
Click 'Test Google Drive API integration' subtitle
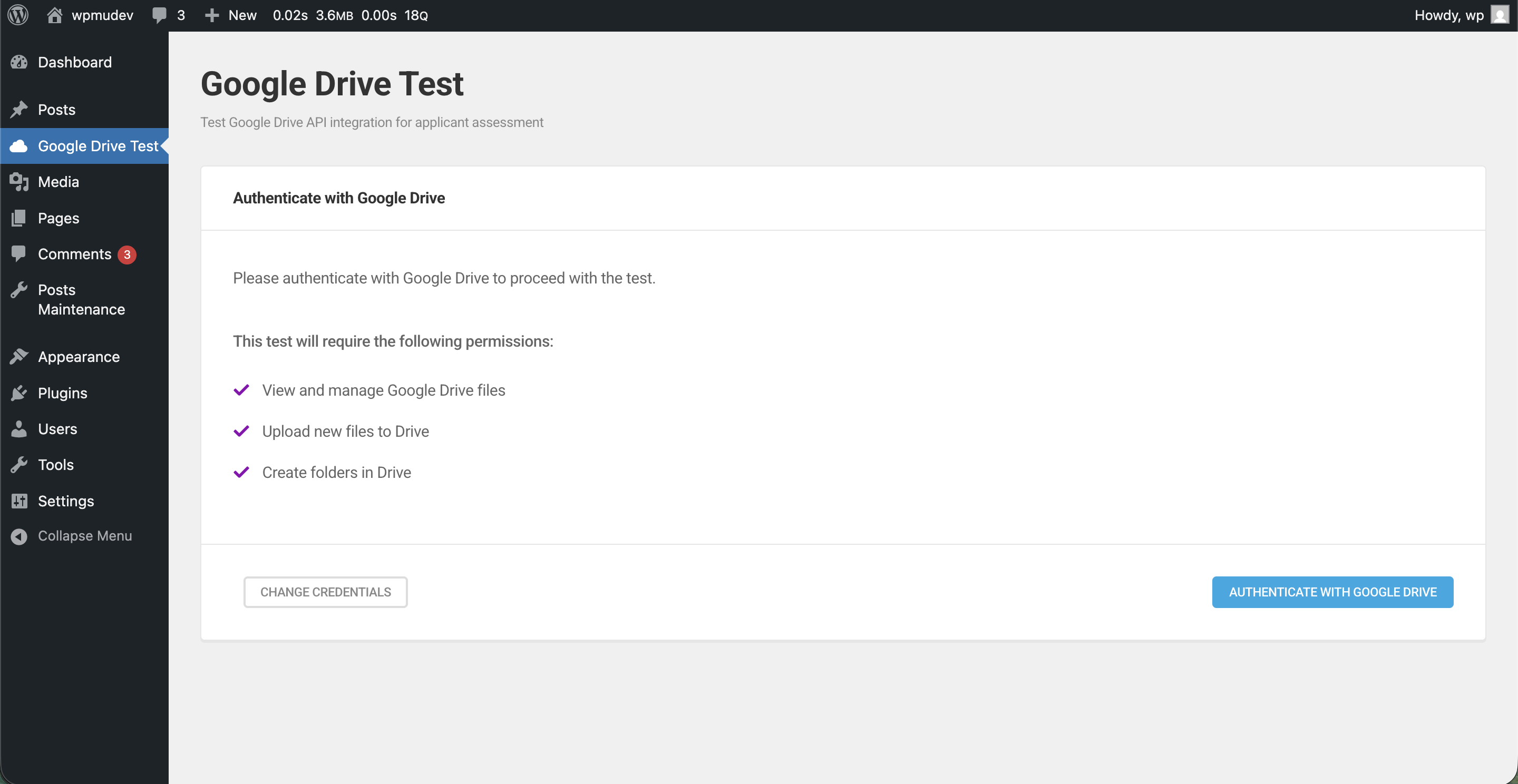point(372,123)
